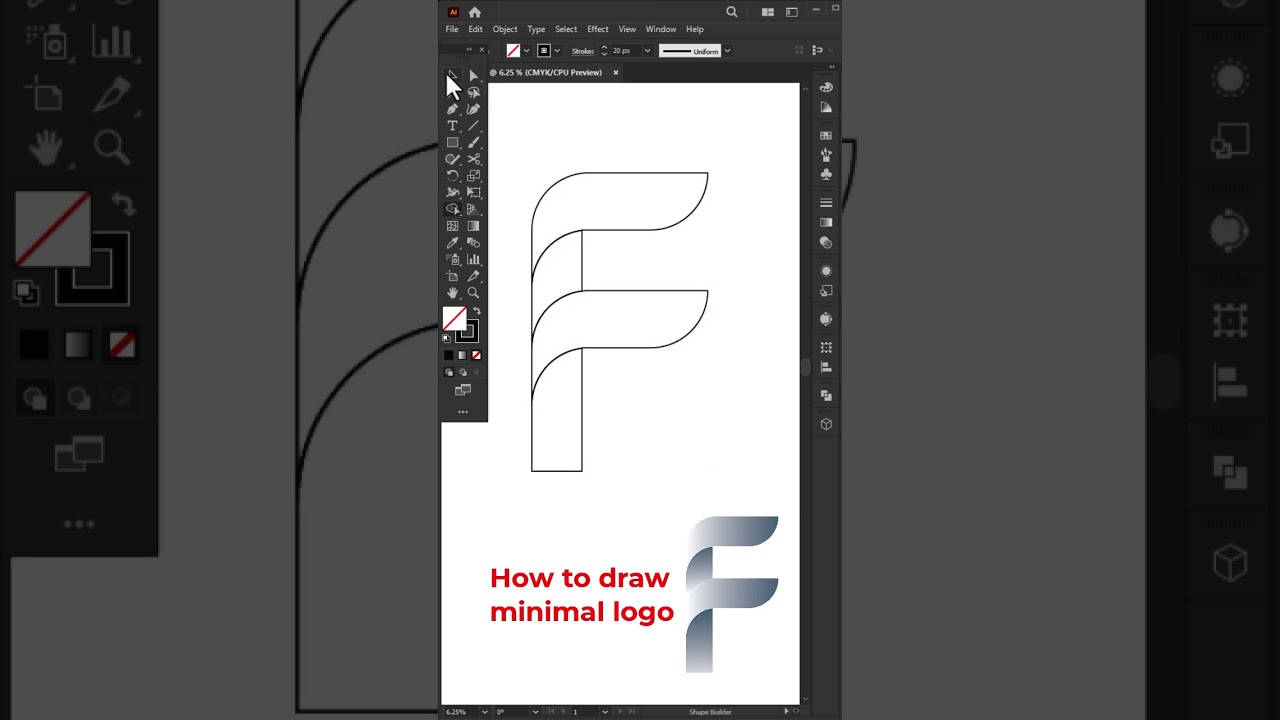The width and height of the screenshot is (1280, 720).
Task: Select the Free Transform tool
Action: pyautogui.click(x=473, y=192)
